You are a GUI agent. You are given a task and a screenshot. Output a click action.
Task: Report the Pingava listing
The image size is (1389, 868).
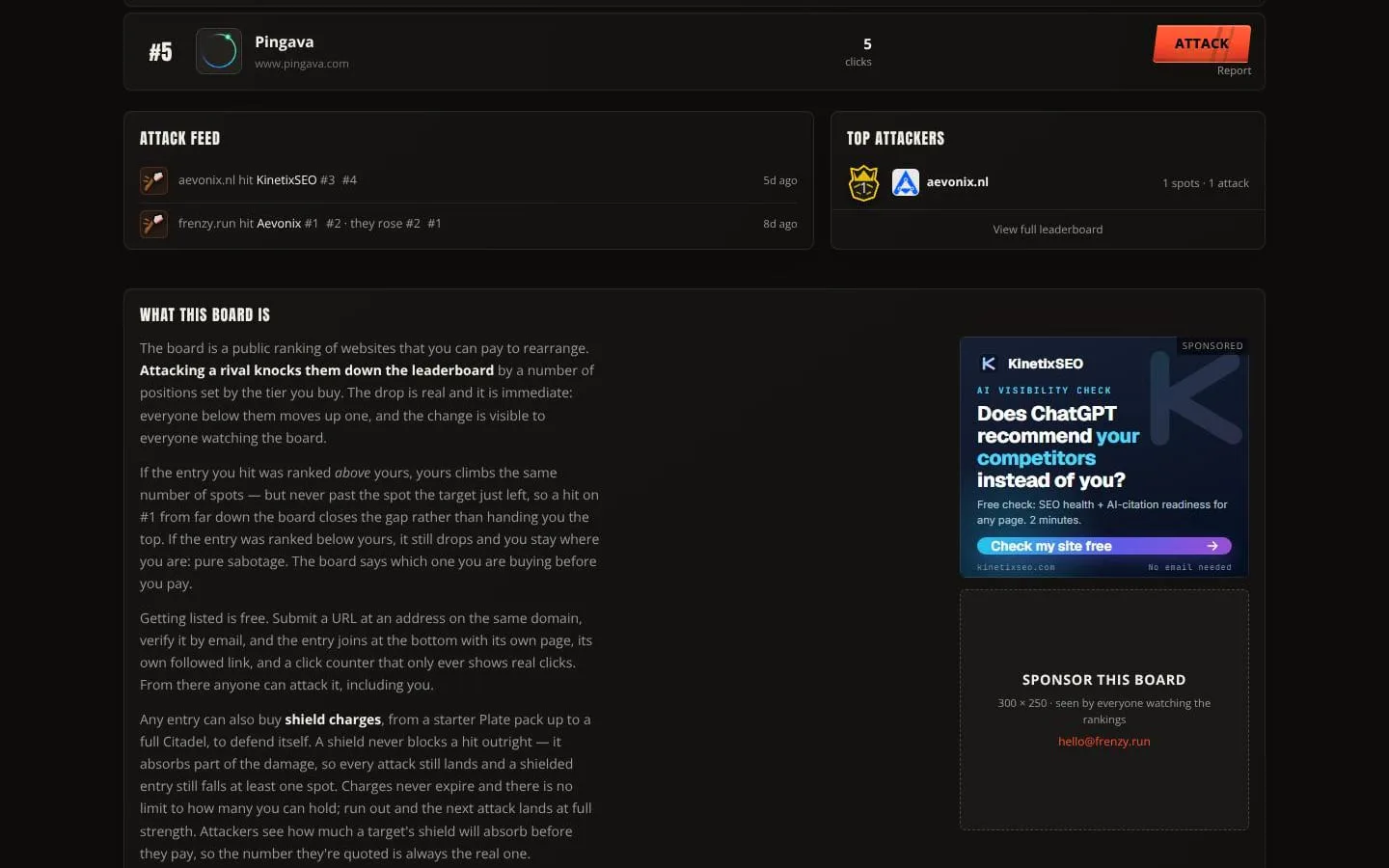(x=1234, y=70)
